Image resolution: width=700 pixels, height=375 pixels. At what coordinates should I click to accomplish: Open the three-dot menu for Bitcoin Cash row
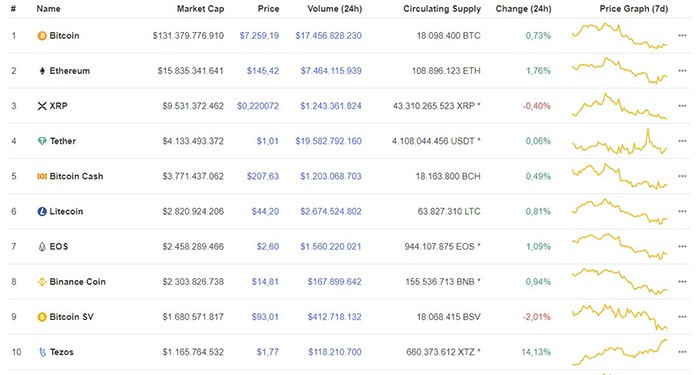(682, 176)
